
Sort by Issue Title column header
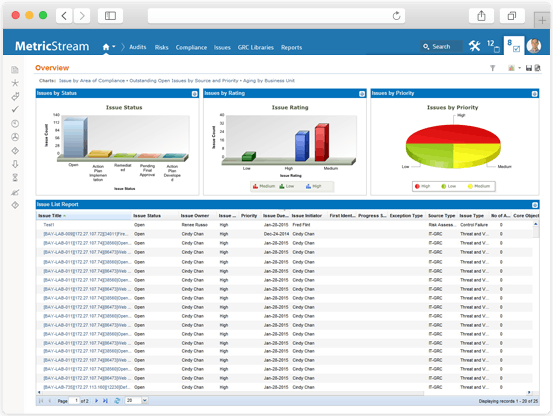(84, 216)
